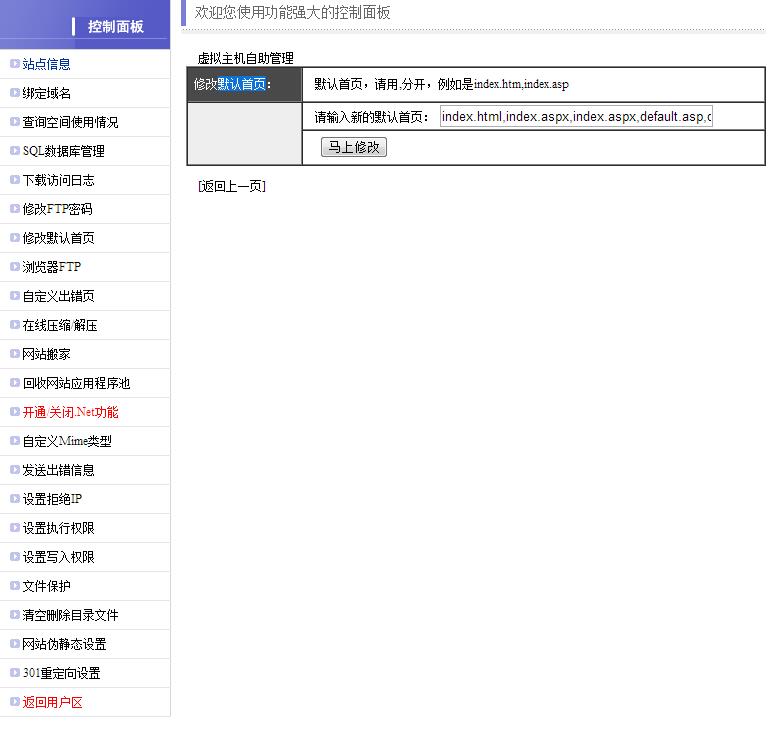776x731 pixels.
Task: Go to 浏览器FTP menu entry
Action: pyautogui.click(x=52, y=267)
